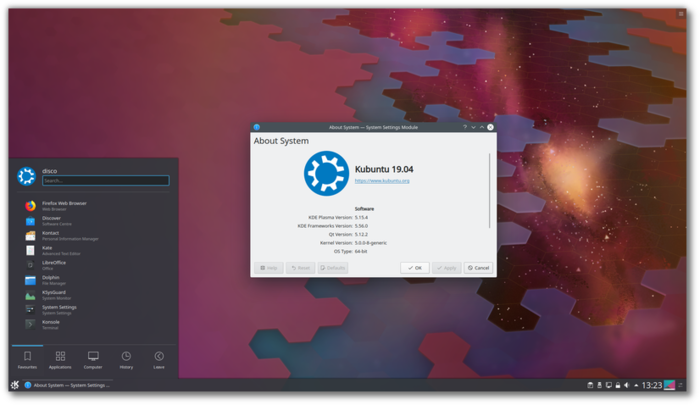Minimize the About System dialog
Image resolution: width=700 pixels, height=405 pixels.
pos(473,127)
